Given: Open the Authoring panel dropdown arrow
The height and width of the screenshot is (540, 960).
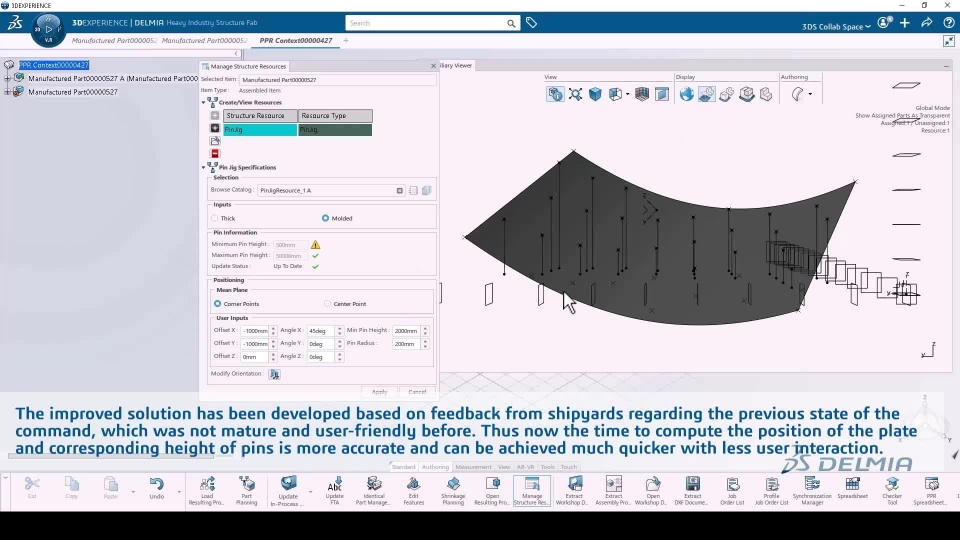Looking at the screenshot, I should coord(811,94).
